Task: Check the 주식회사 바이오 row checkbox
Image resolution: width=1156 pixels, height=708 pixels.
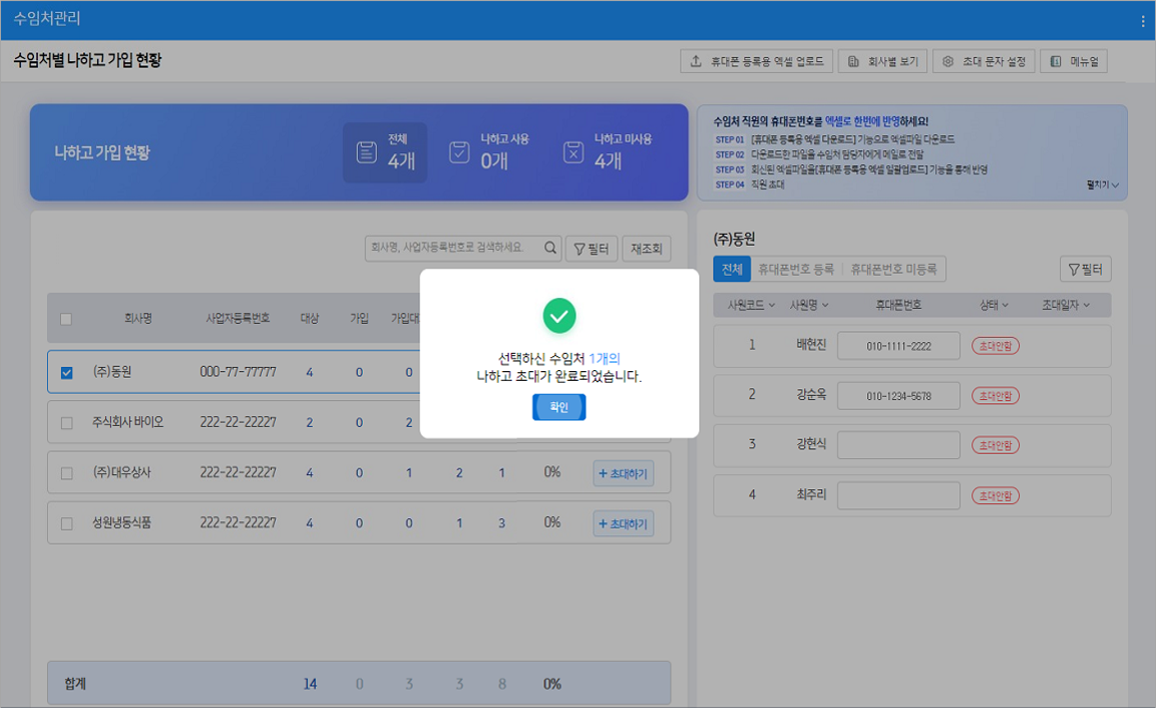Action: click(x=66, y=423)
